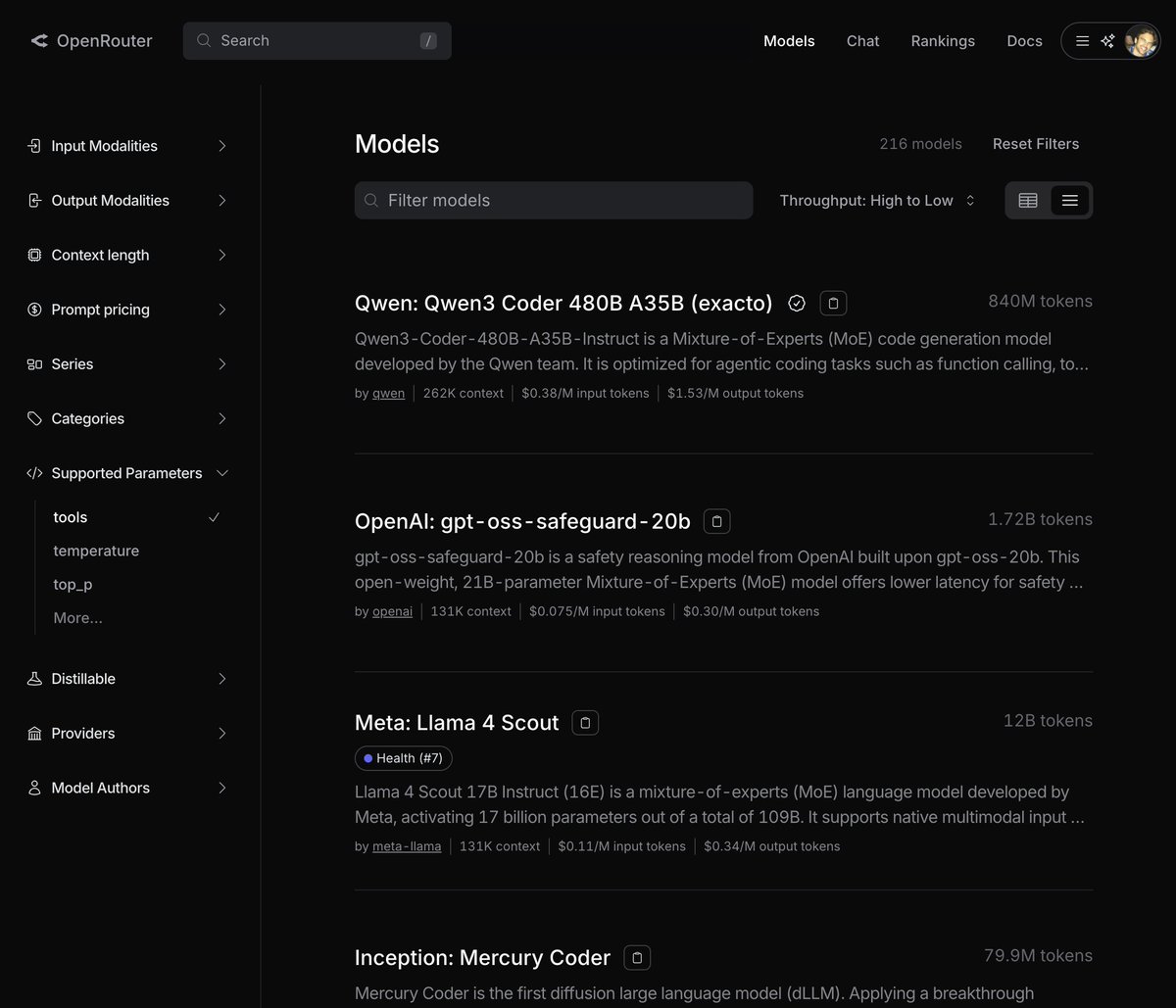Click the Model Authors person icon

pyautogui.click(x=34, y=789)
